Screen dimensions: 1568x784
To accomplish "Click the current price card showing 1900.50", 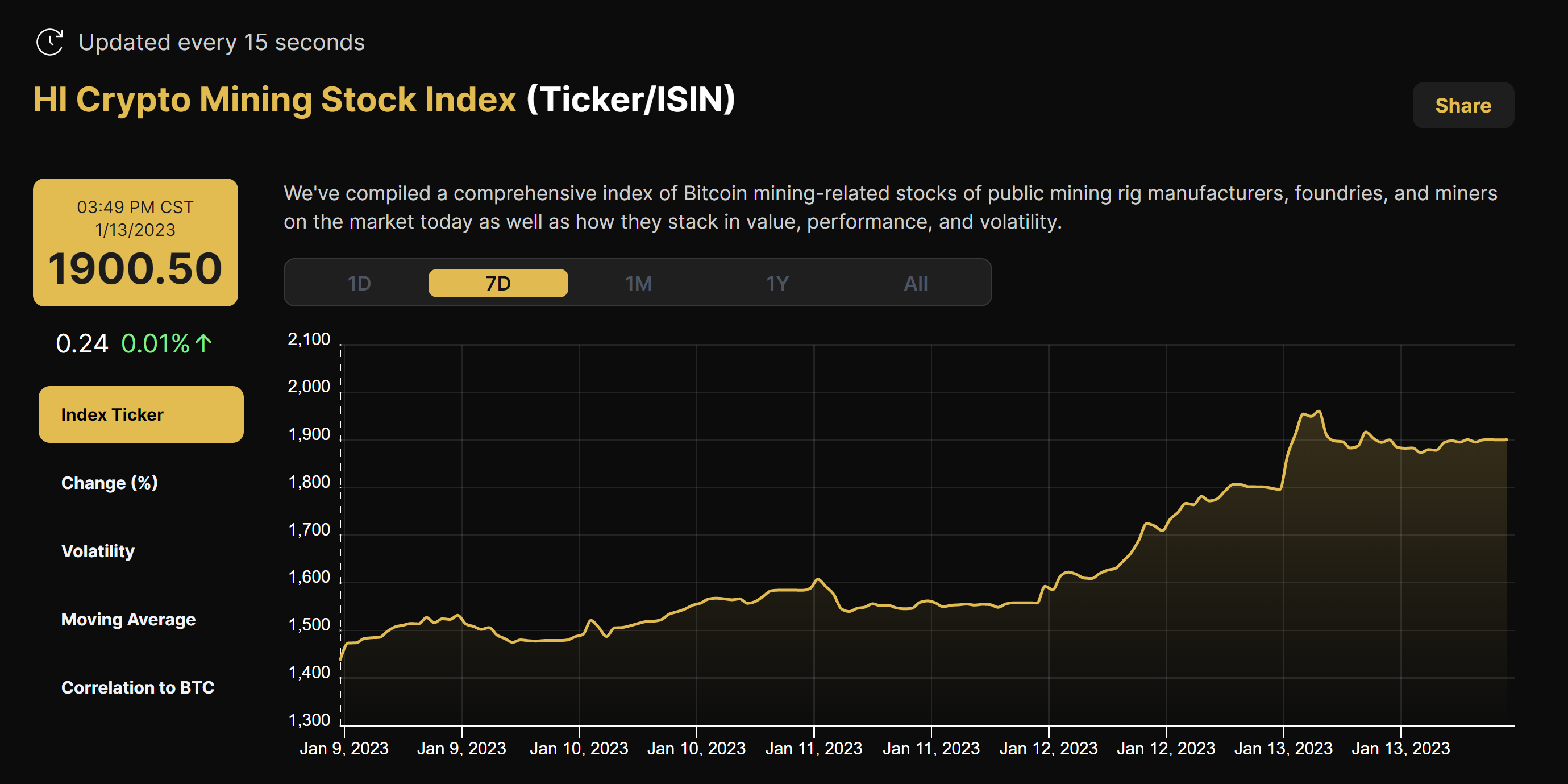I will pyautogui.click(x=135, y=242).
